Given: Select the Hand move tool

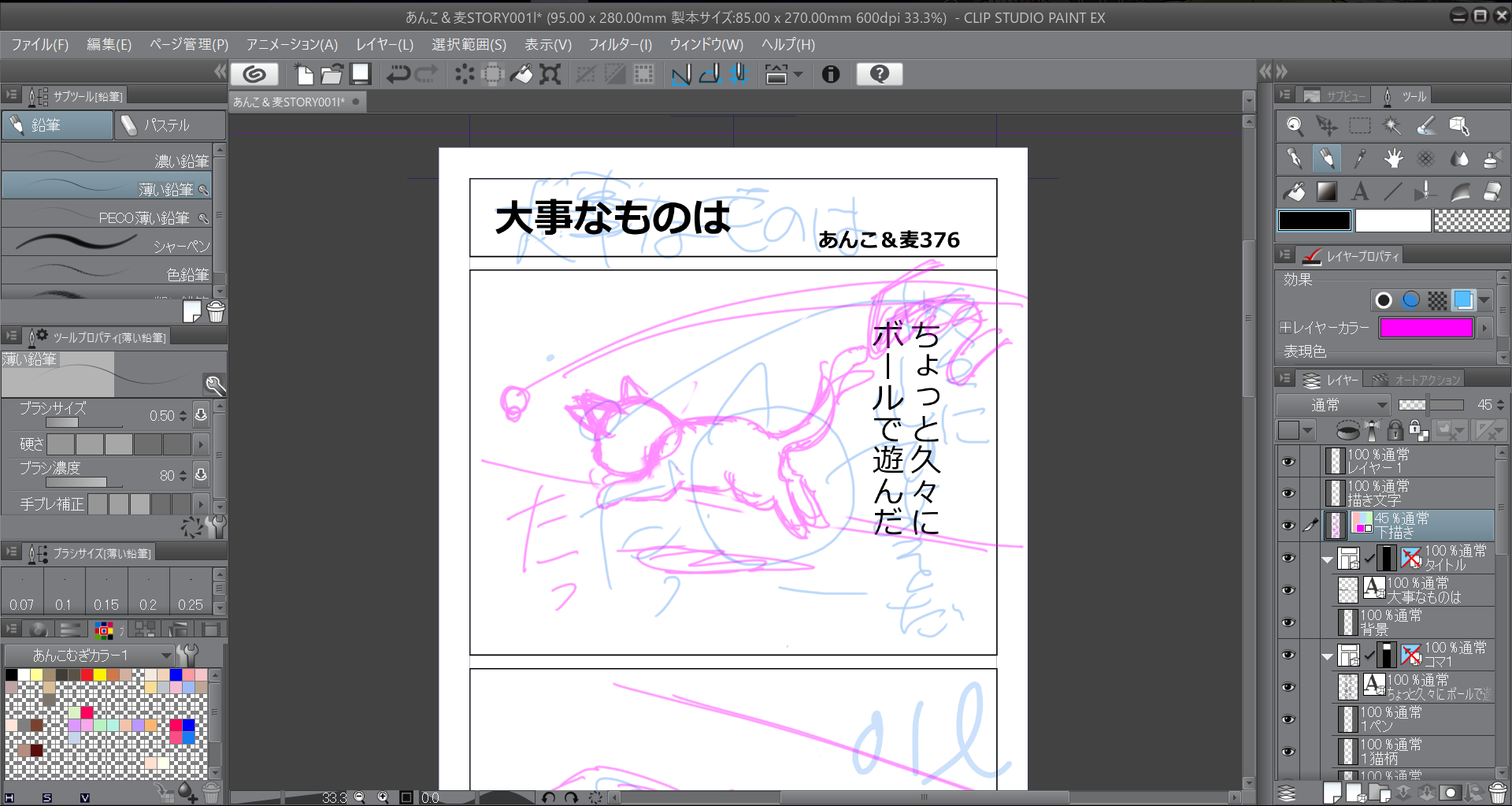Looking at the screenshot, I should pyautogui.click(x=1393, y=158).
